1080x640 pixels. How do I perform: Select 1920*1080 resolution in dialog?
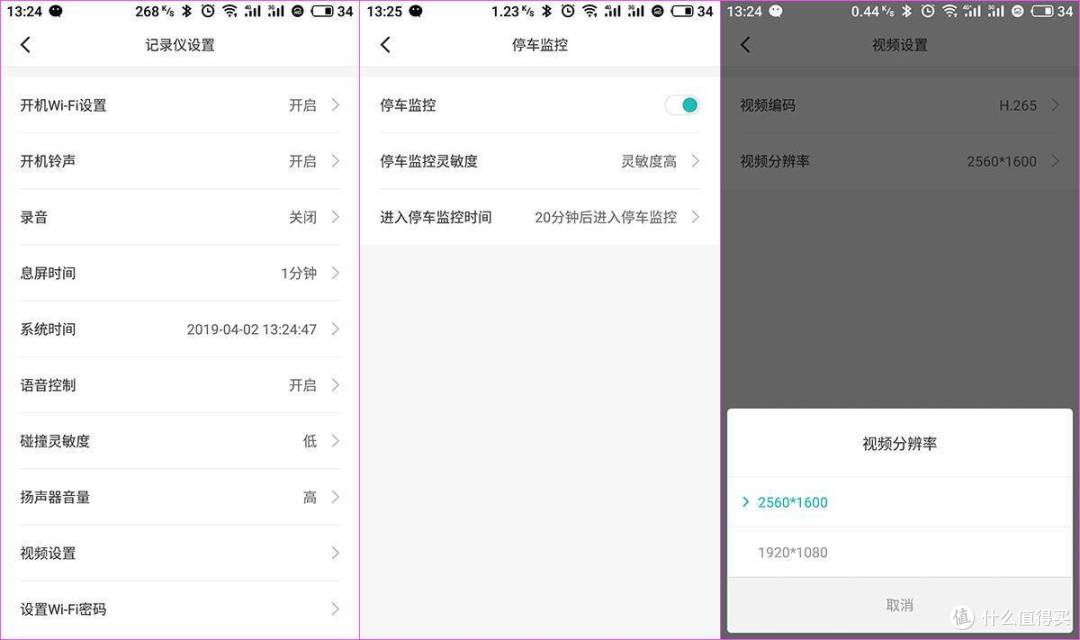point(900,552)
